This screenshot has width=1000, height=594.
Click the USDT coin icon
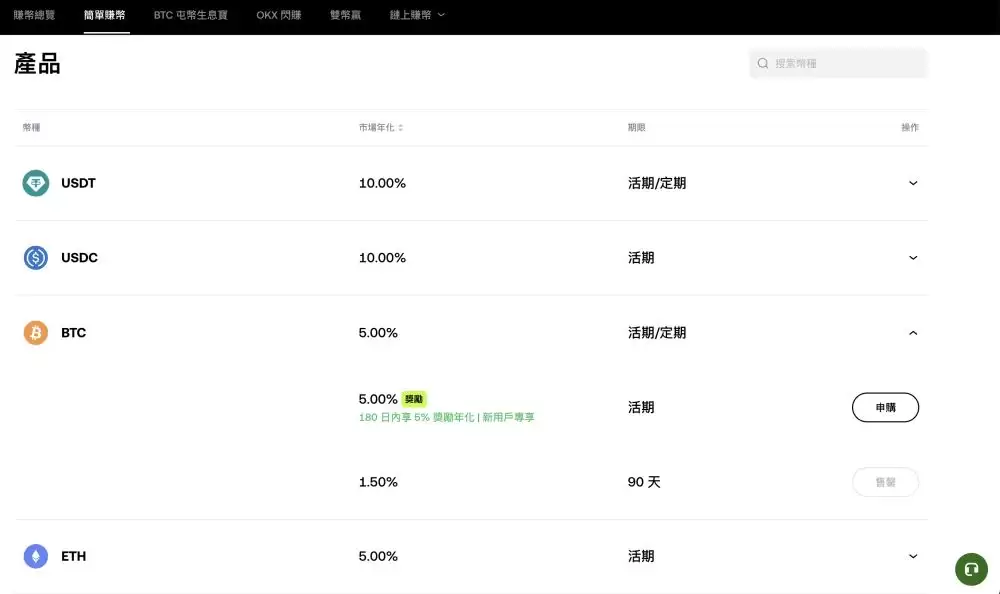[x=35, y=183]
